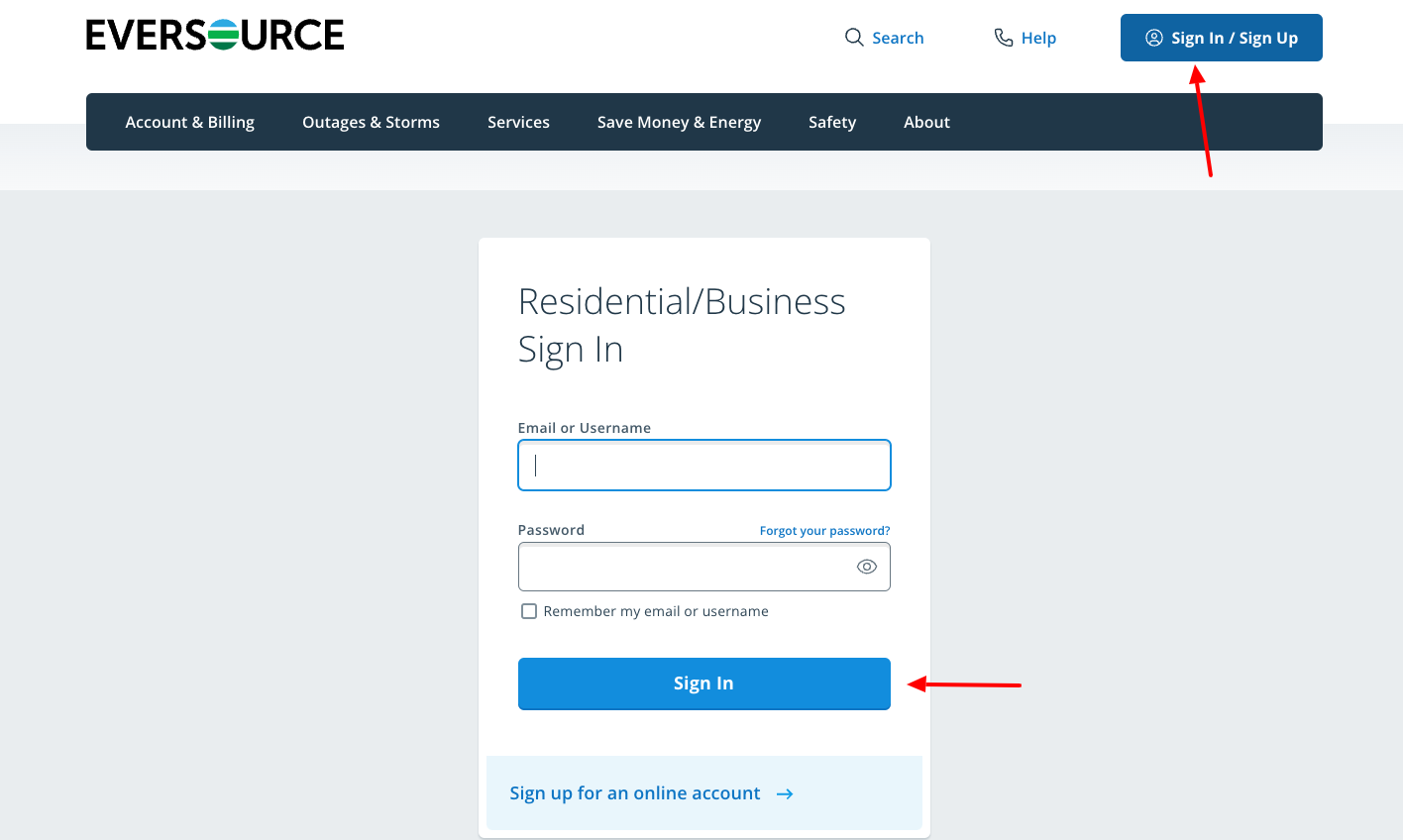Viewport: 1403px width, 840px height.
Task: Click inside the Email or Username field
Action: tap(703, 465)
